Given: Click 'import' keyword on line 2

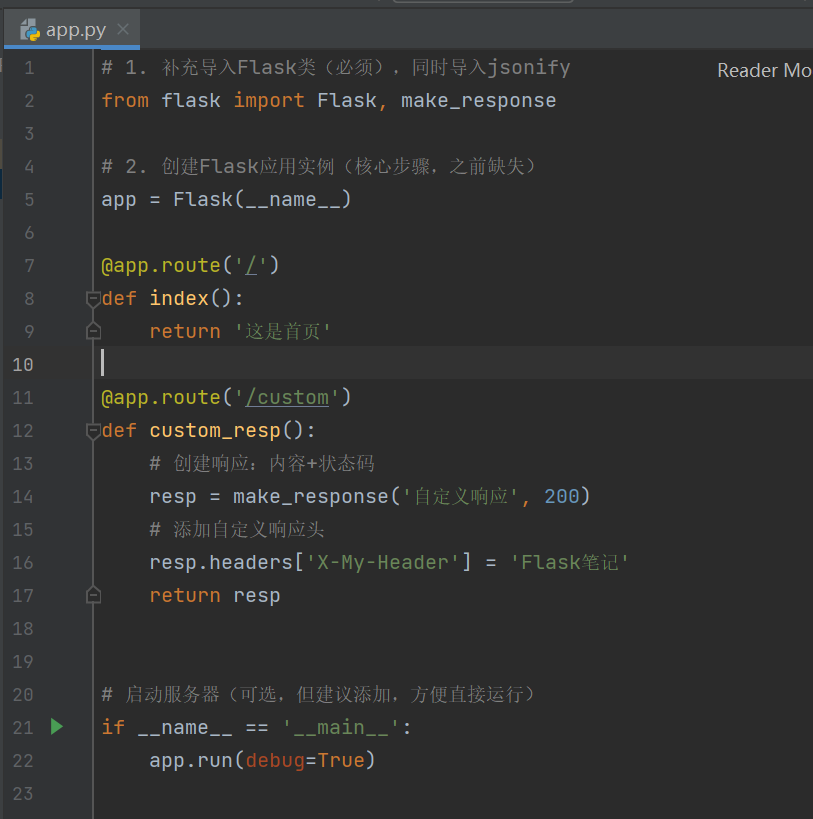Looking at the screenshot, I should (269, 100).
